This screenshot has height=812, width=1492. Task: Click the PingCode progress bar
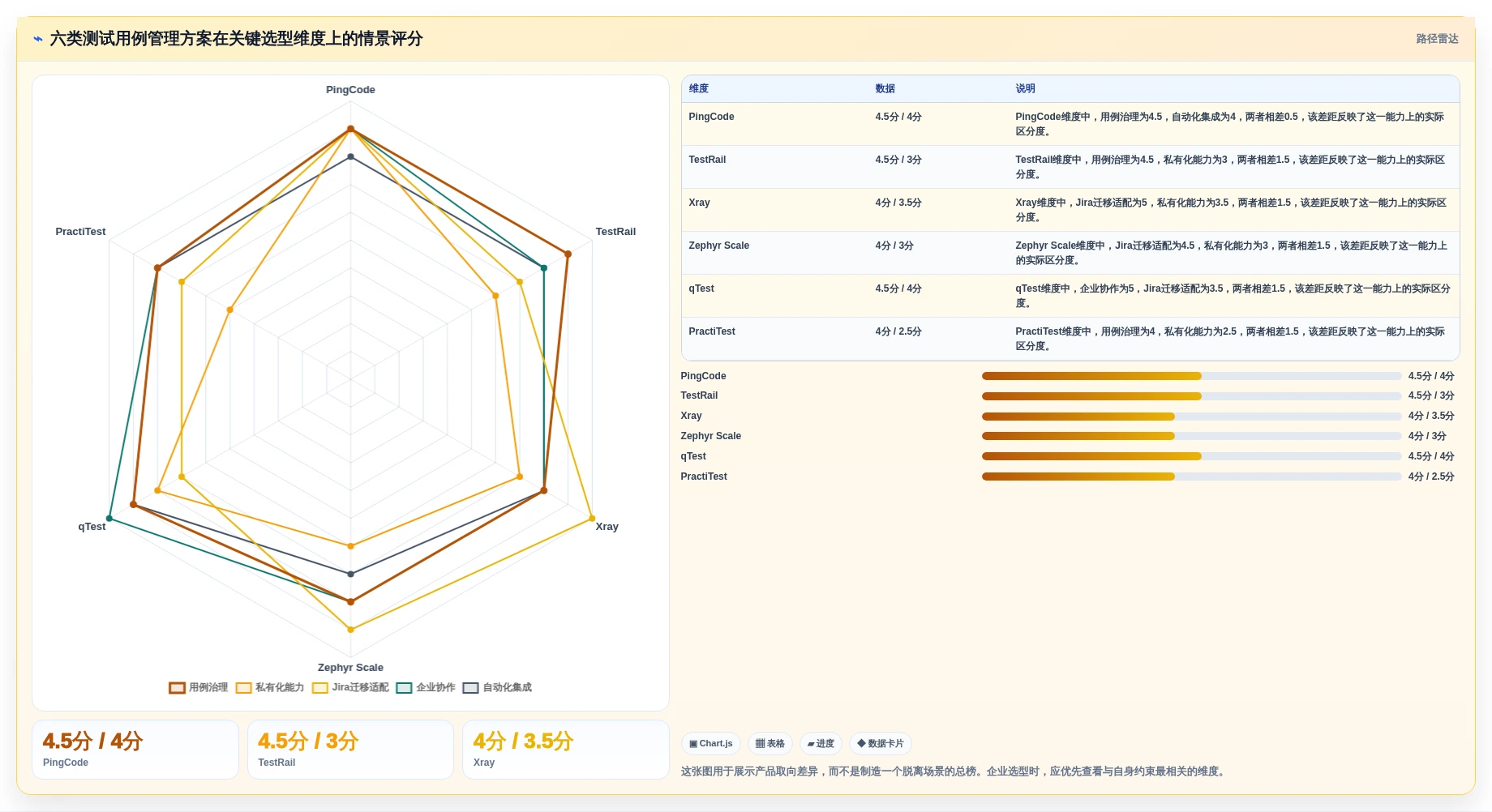(x=1191, y=376)
